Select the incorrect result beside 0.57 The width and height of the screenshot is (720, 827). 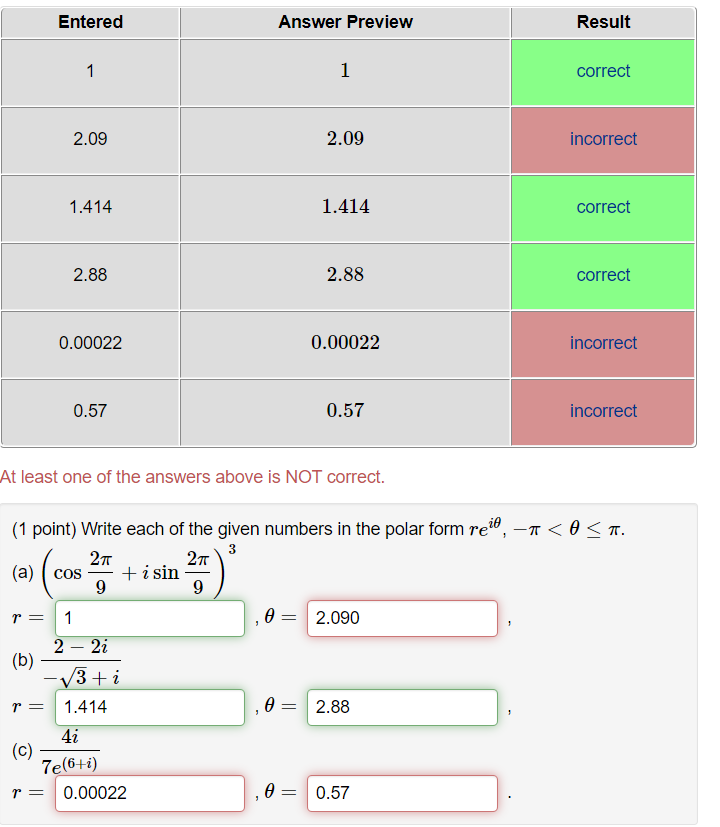pyautogui.click(x=602, y=411)
